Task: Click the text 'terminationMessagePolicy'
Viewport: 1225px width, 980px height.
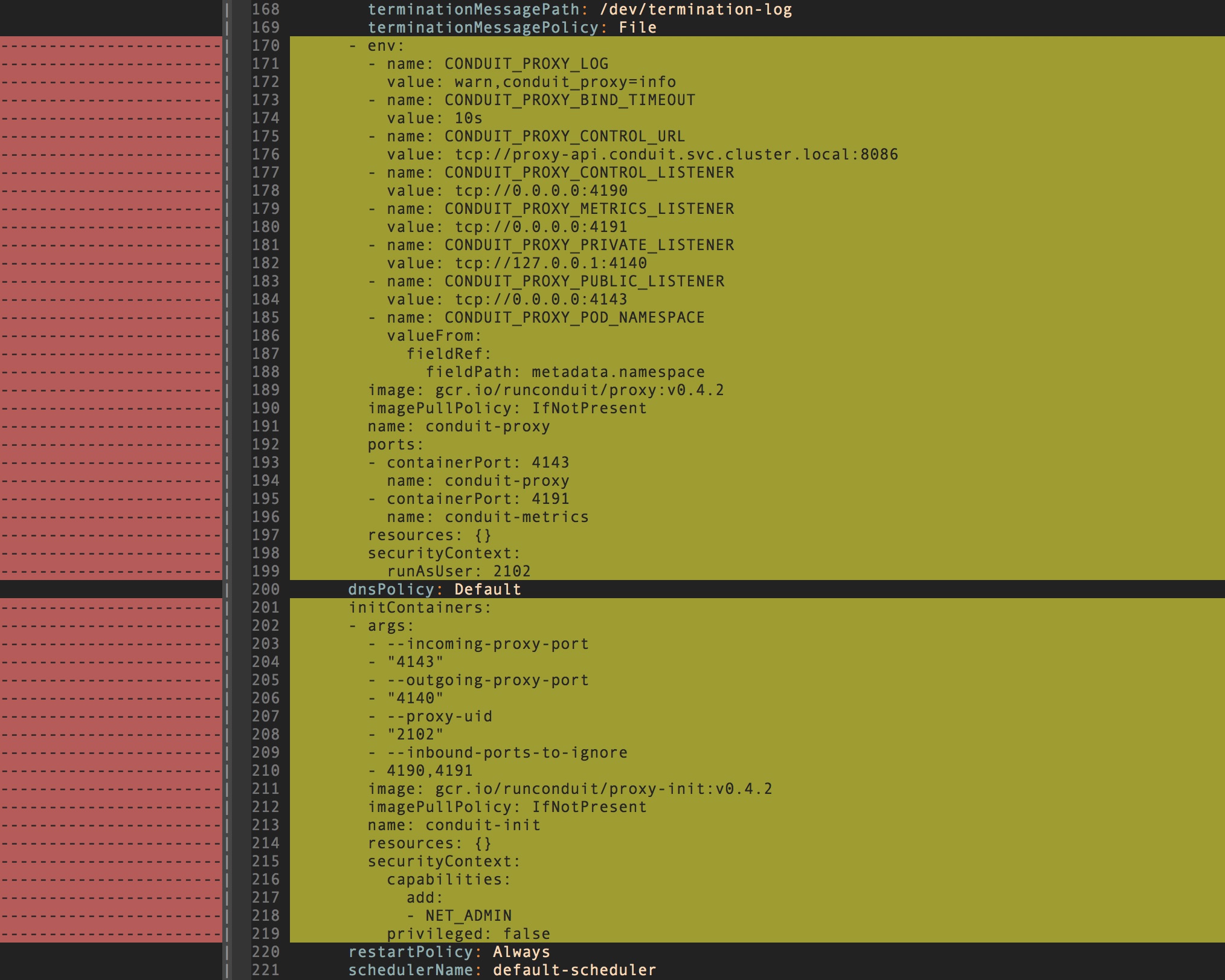Action: pos(483,28)
